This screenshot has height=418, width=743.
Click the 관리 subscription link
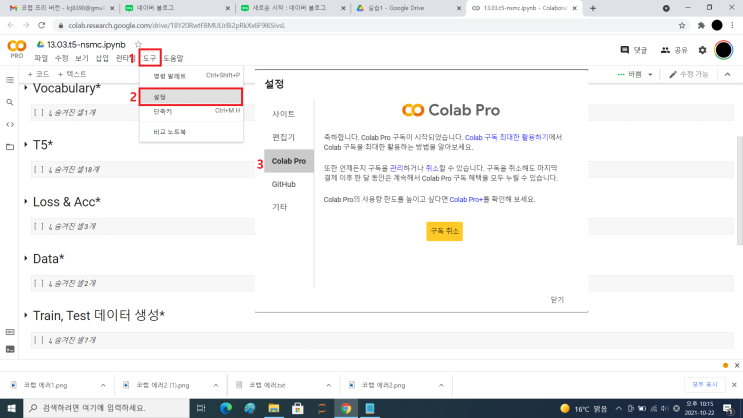[397, 168]
